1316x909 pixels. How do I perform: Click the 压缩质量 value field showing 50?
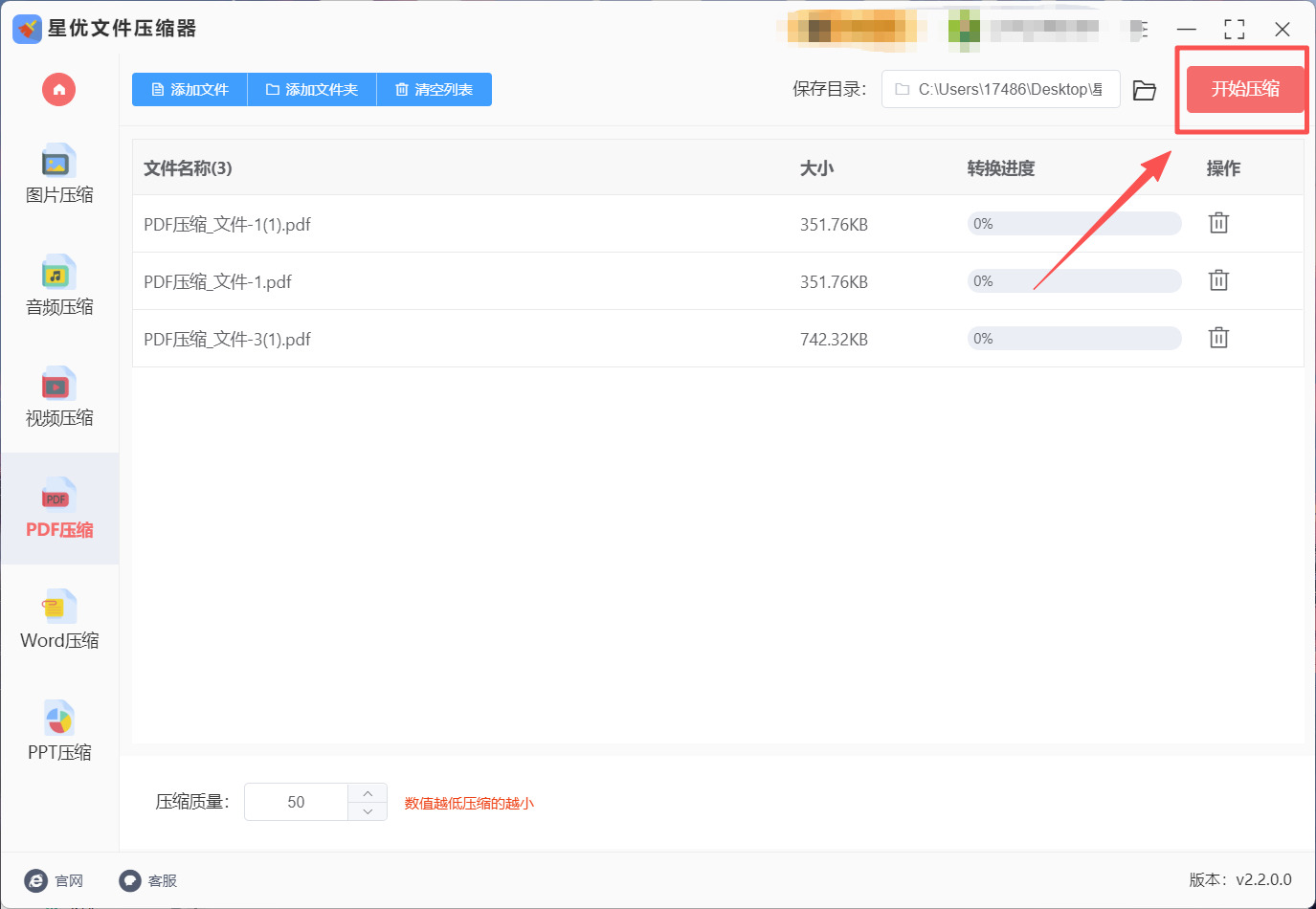tap(297, 802)
